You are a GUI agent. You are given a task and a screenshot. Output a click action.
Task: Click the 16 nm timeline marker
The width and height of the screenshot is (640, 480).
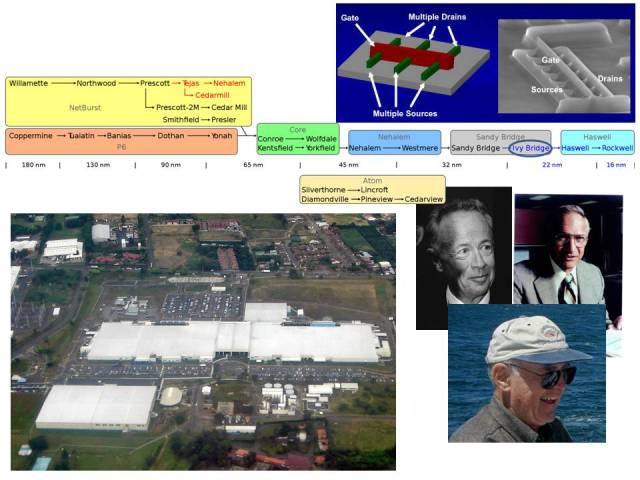(x=617, y=165)
